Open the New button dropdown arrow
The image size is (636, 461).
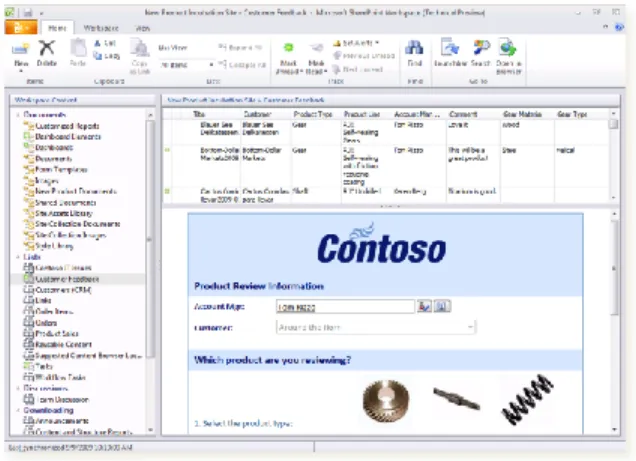coord(21,71)
